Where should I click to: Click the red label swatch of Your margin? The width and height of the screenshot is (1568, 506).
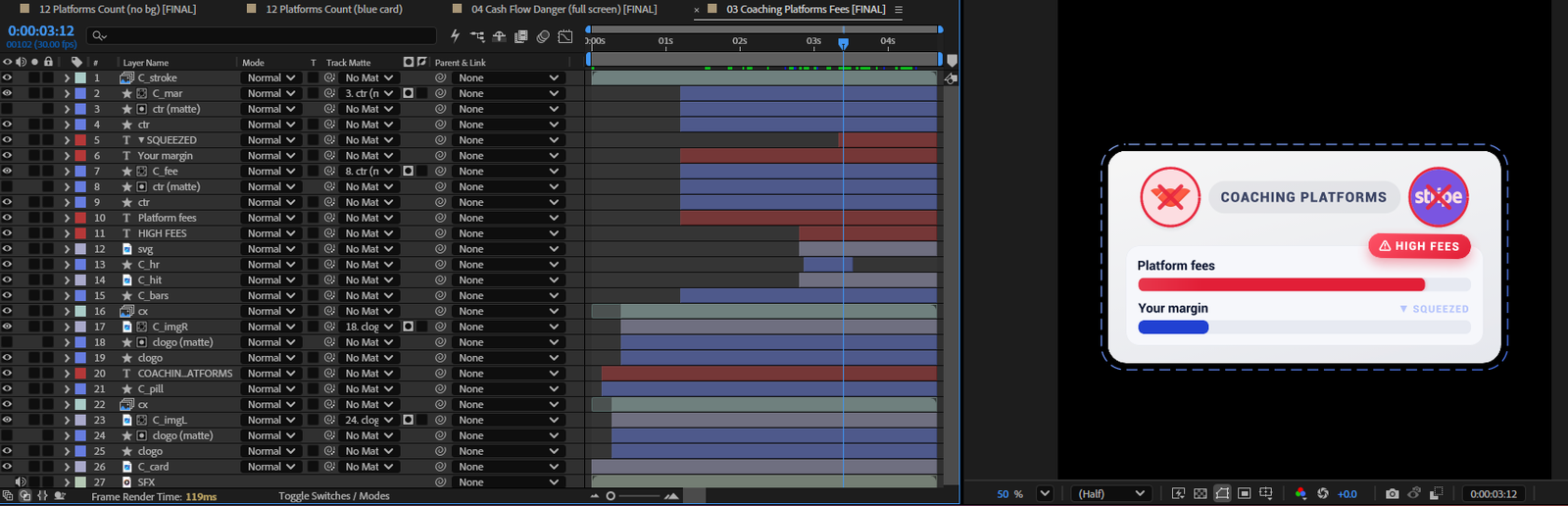pyautogui.click(x=81, y=156)
